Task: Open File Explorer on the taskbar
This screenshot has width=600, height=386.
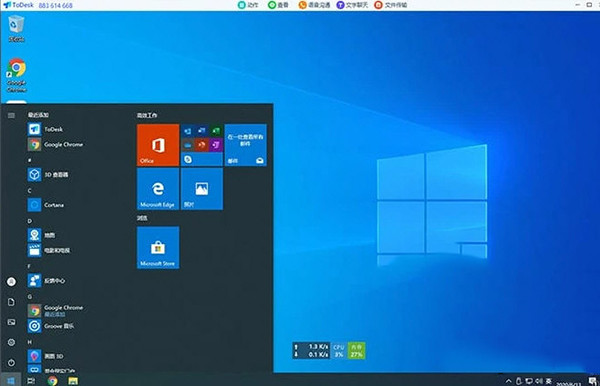Action: point(73,381)
